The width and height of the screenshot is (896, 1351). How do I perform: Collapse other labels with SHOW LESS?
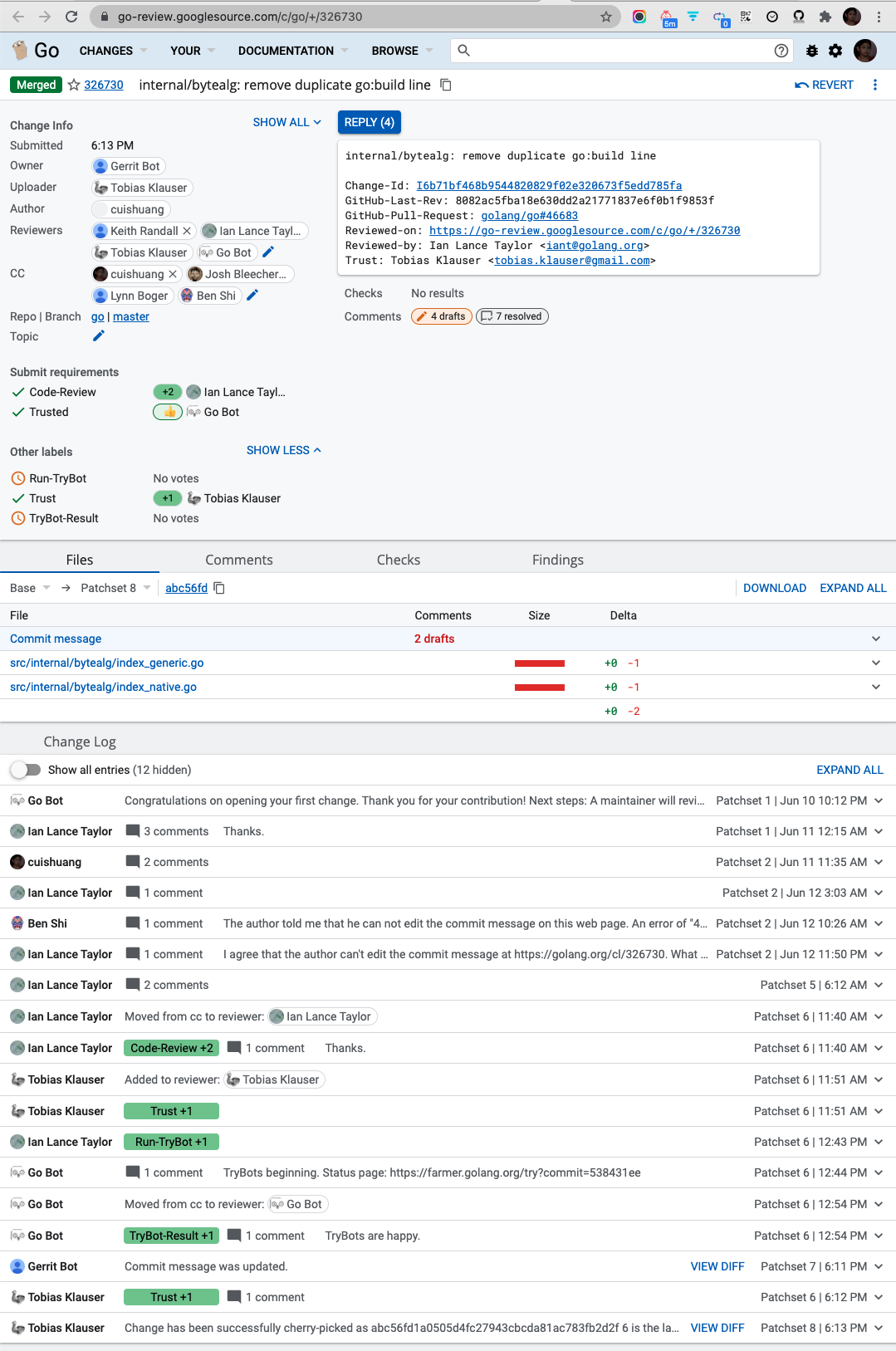pyautogui.click(x=283, y=450)
